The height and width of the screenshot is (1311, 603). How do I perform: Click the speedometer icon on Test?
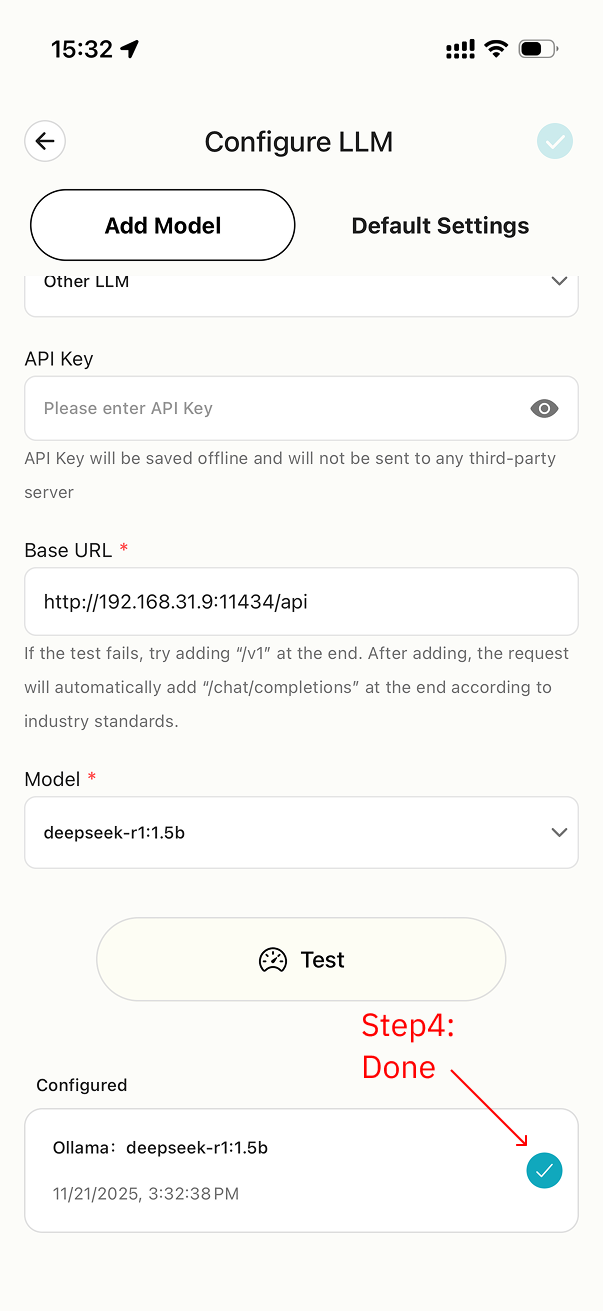click(273, 960)
